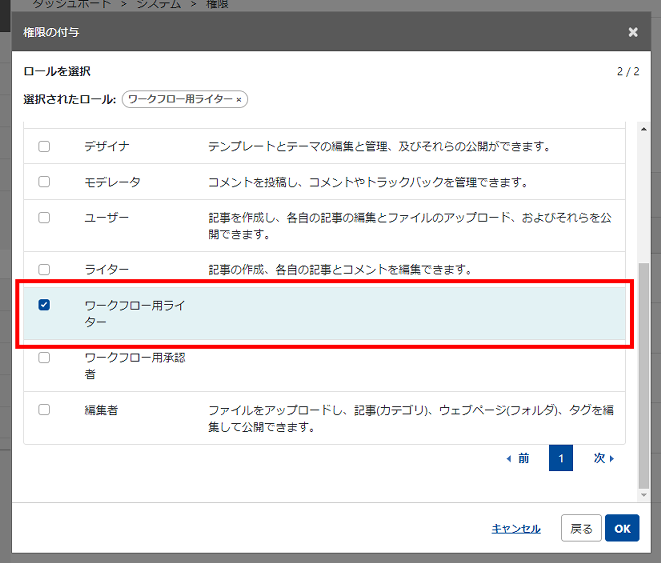Go to previous page with 前
Viewport: 661px width, 563px height.
pyautogui.click(x=517, y=458)
